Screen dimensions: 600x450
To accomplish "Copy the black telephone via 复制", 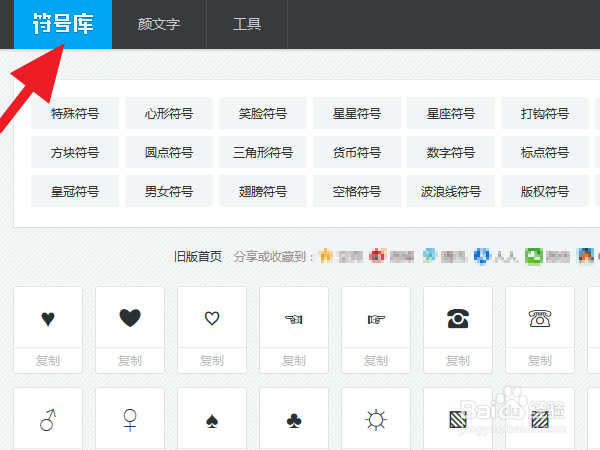I will pos(458,360).
